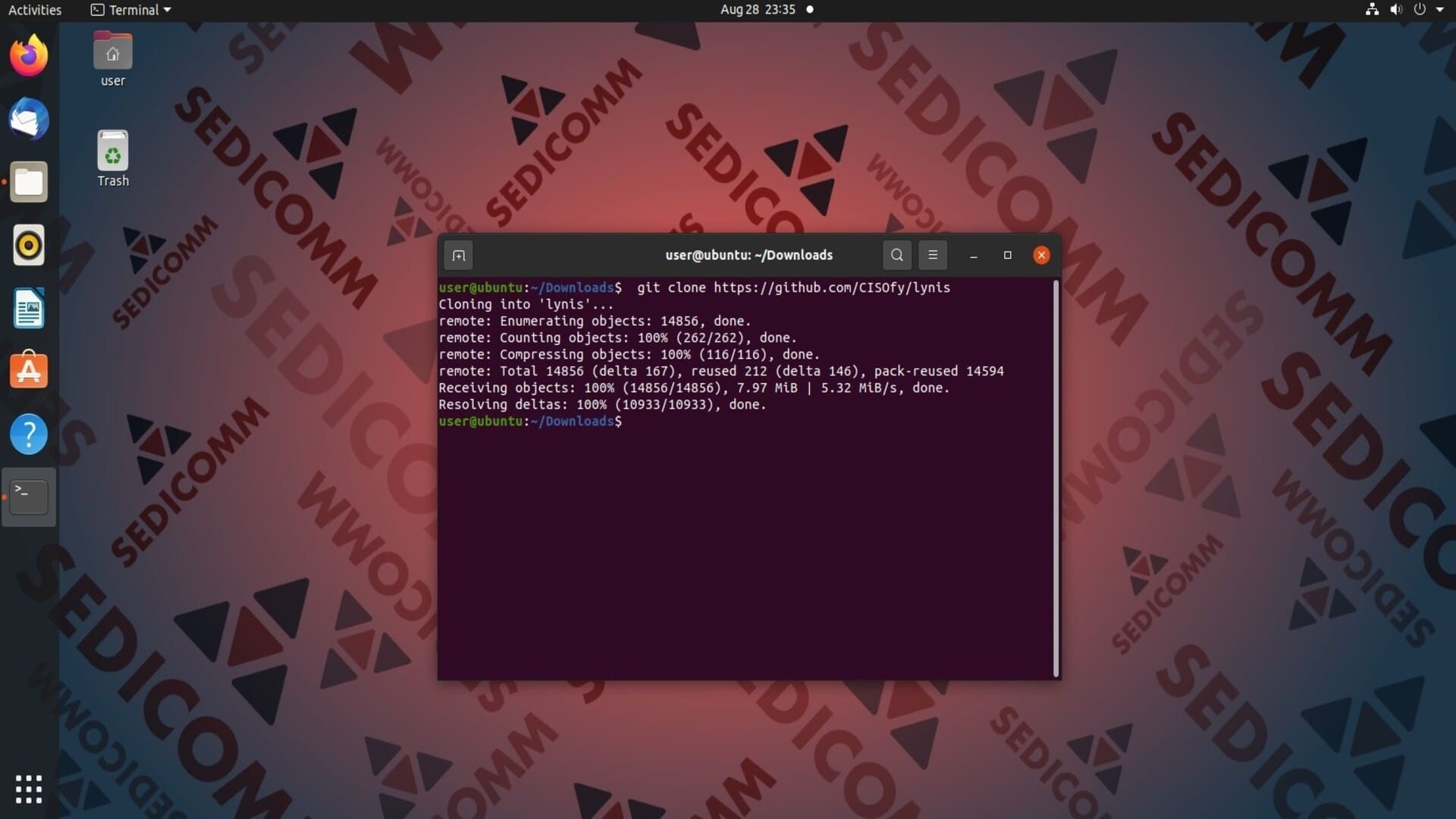The height and width of the screenshot is (819, 1456).
Task: Maximize the terminal window
Action: pos(1008,256)
